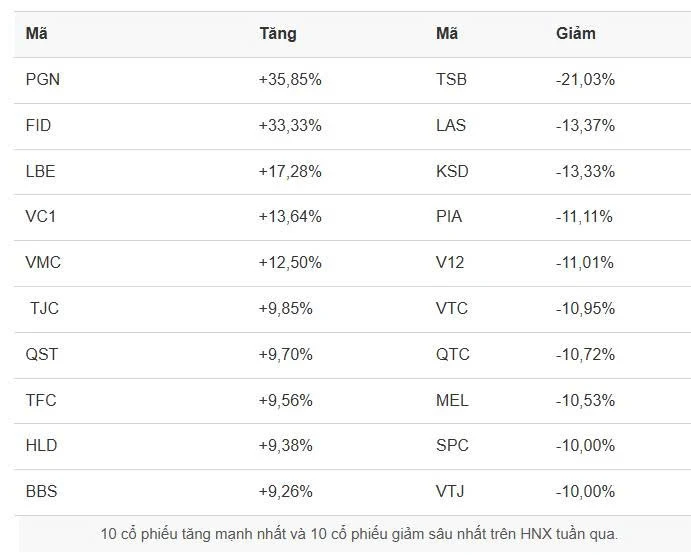Click the Giảm column header
The image size is (691, 555).
[576, 34]
